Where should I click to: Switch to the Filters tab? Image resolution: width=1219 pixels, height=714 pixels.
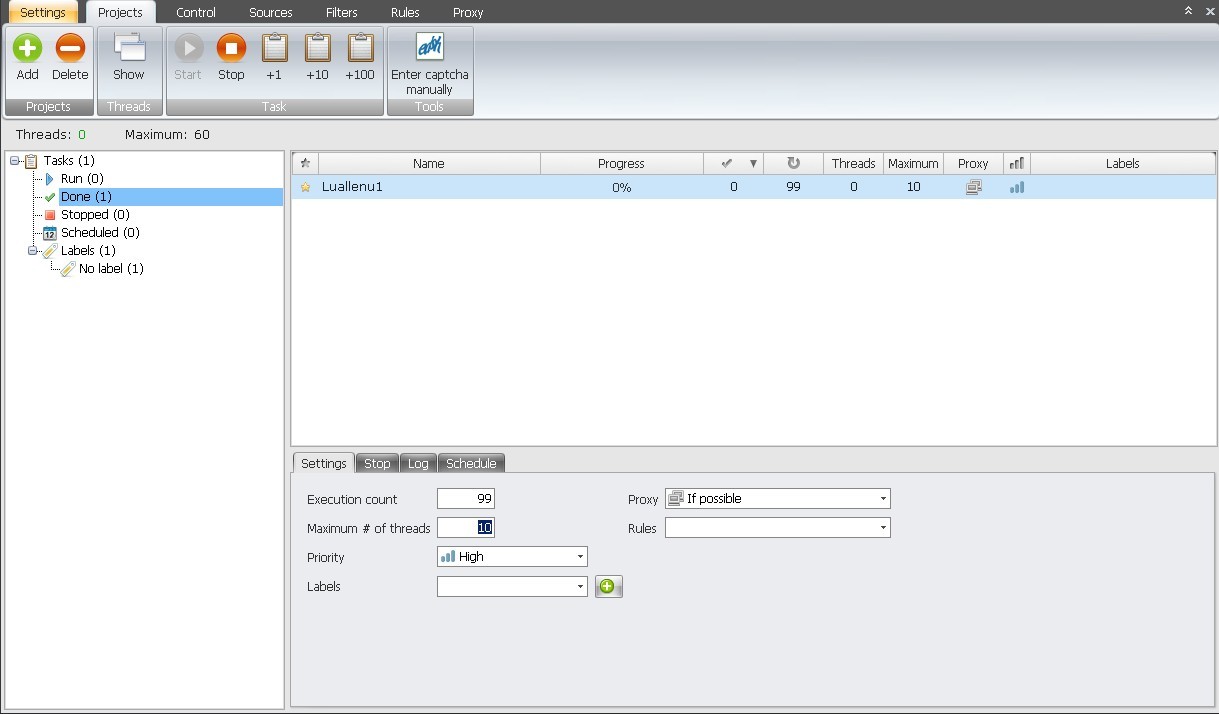click(x=342, y=12)
